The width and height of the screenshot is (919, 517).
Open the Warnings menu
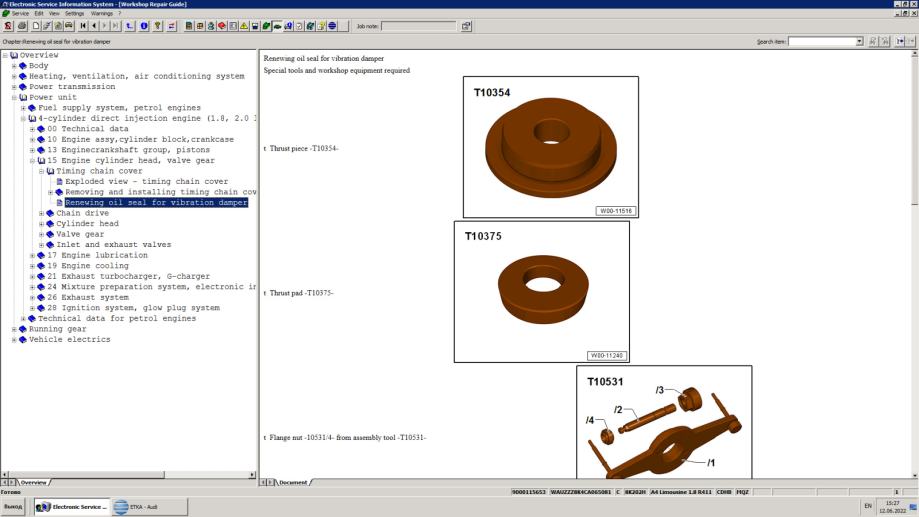tap(102, 13)
